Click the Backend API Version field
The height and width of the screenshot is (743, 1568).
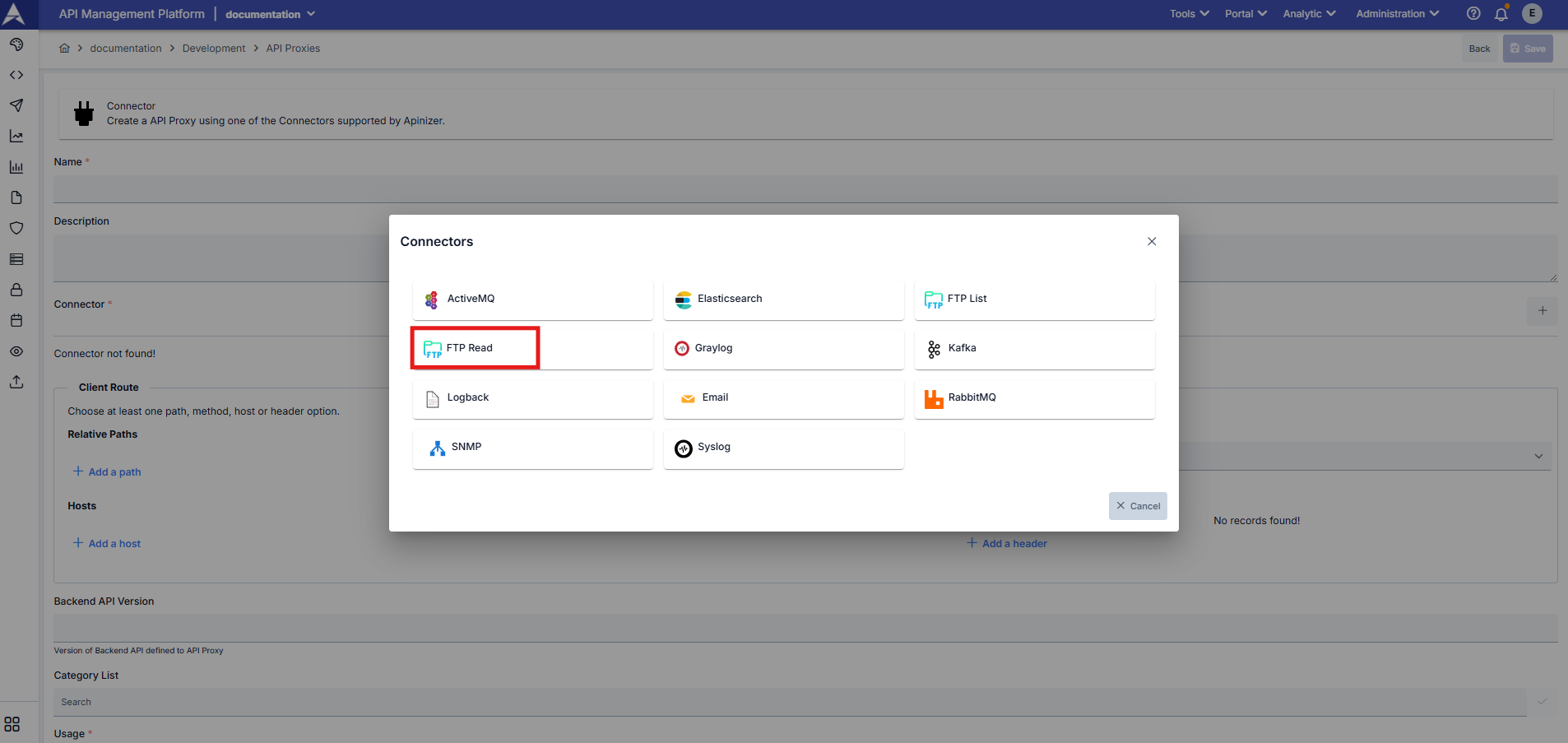click(x=805, y=628)
